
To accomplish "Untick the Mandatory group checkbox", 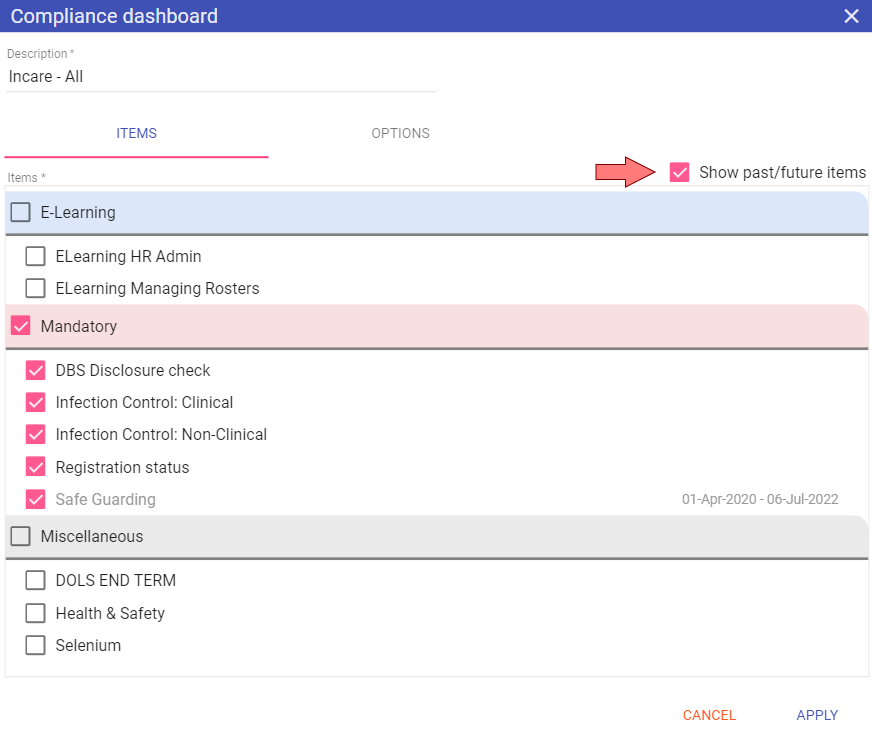I will click(x=21, y=326).
